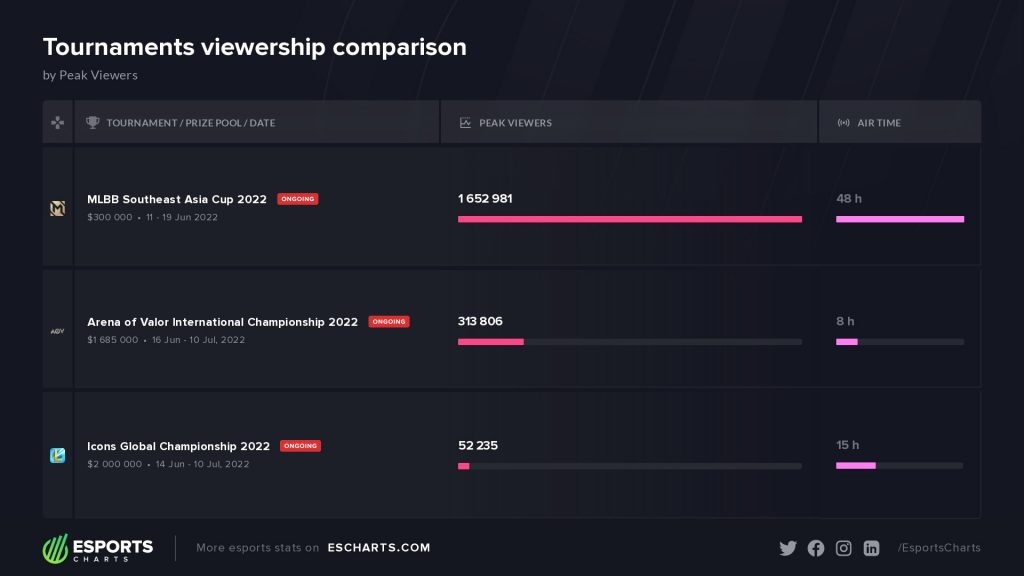This screenshot has height=576, width=1024.
Task: Open the Facebook icon in footer
Action: coord(816,548)
